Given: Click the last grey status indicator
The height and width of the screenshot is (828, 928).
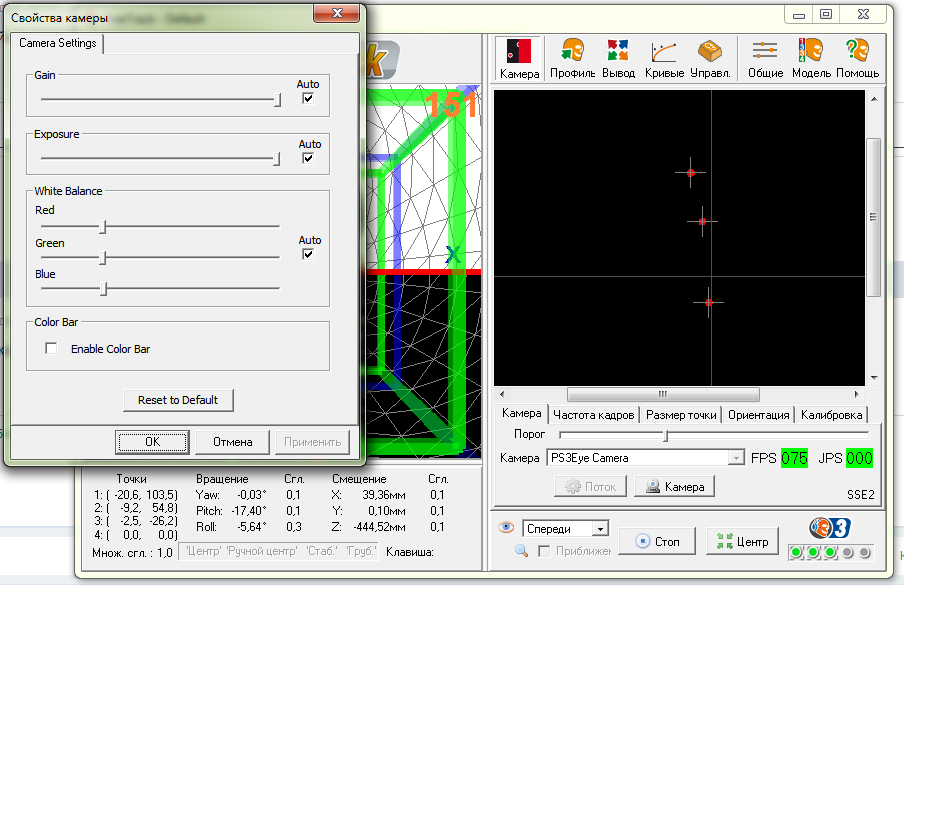Looking at the screenshot, I should [865, 552].
